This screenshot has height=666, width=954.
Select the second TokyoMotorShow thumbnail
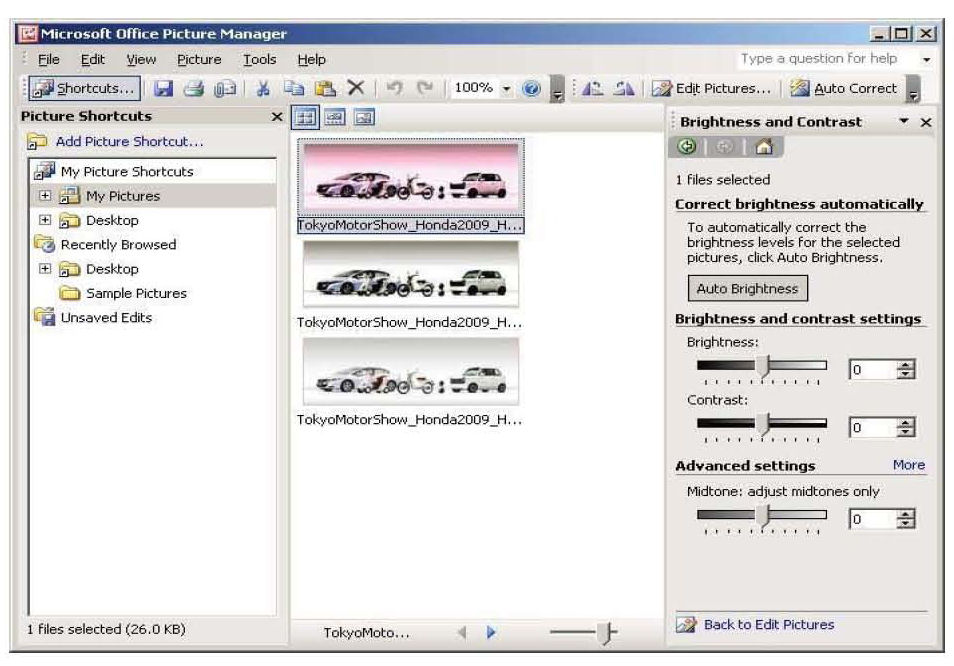pyautogui.click(x=410, y=274)
